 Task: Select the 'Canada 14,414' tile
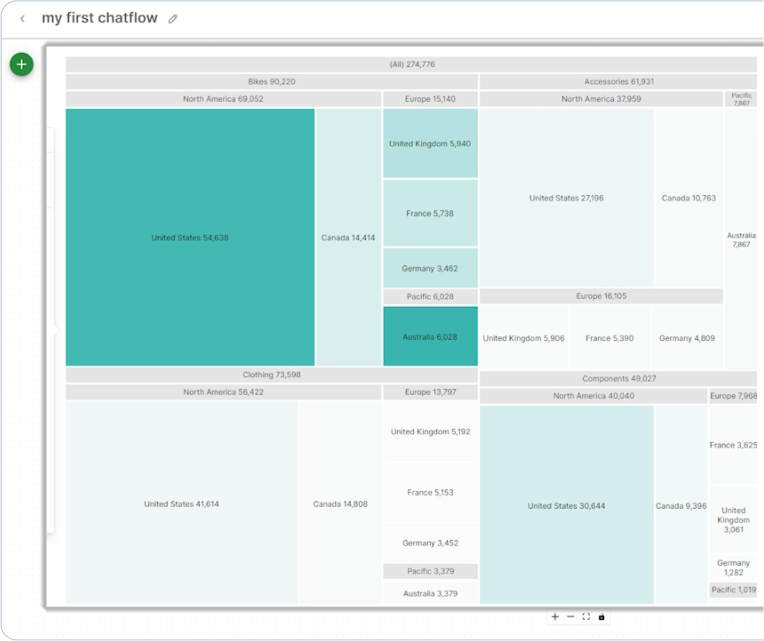coord(348,237)
